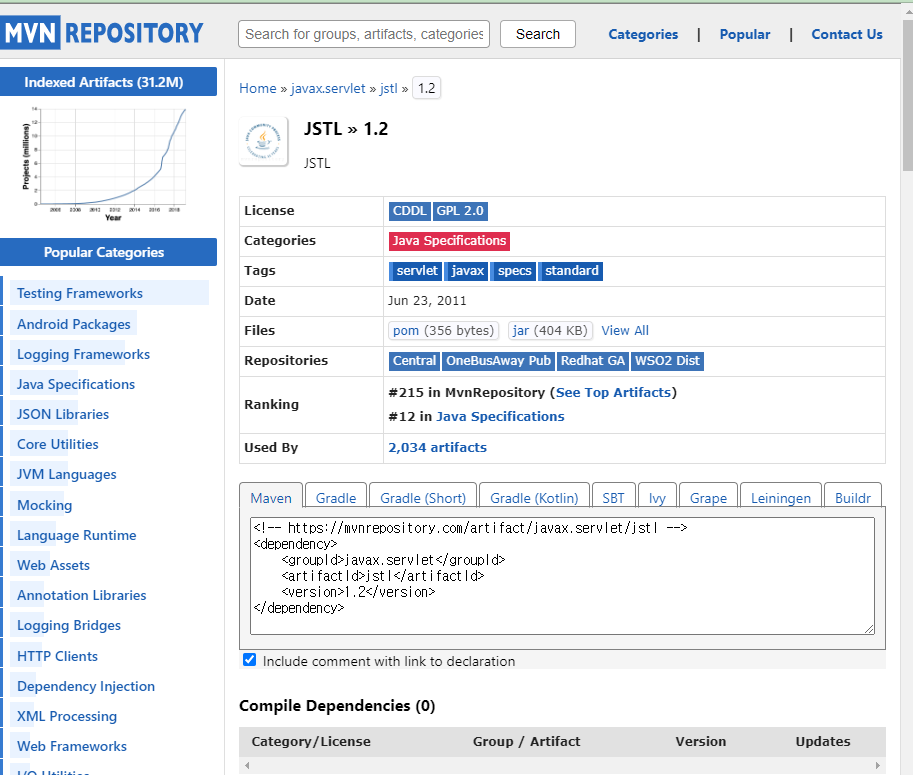The width and height of the screenshot is (913, 775).
Task: Open Java Specifications sidebar category
Action: (x=76, y=384)
